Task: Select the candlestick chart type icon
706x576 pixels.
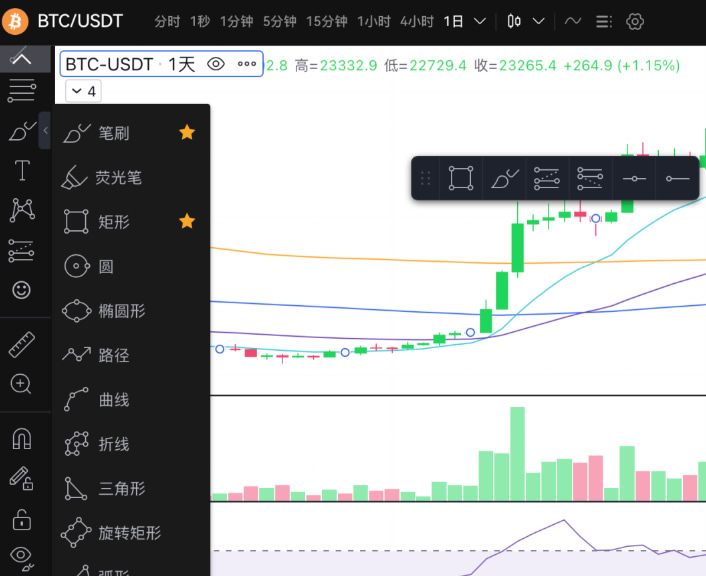Action: click(514, 21)
